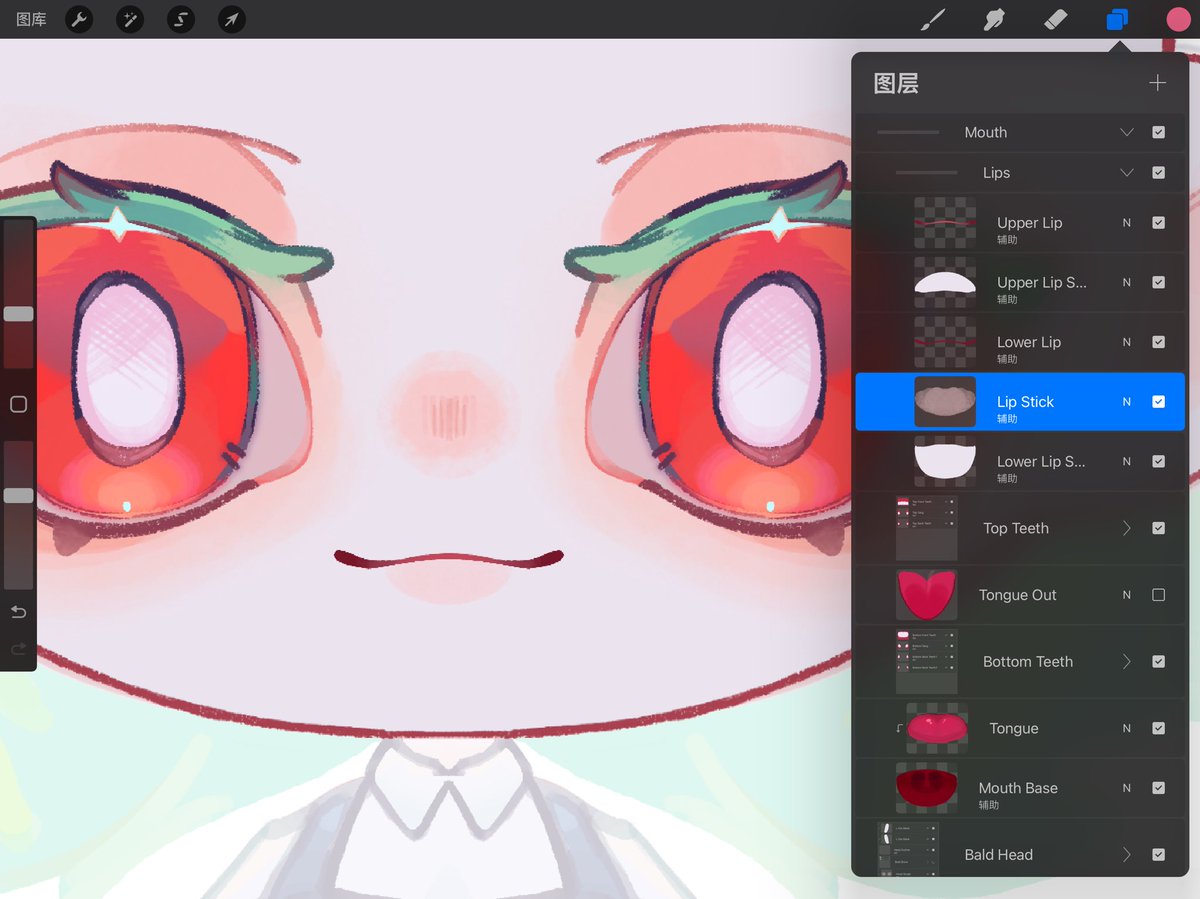Click the Layers panel icon
The height and width of the screenshot is (899, 1200).
pyautogui.click(x=1117, y=19)
